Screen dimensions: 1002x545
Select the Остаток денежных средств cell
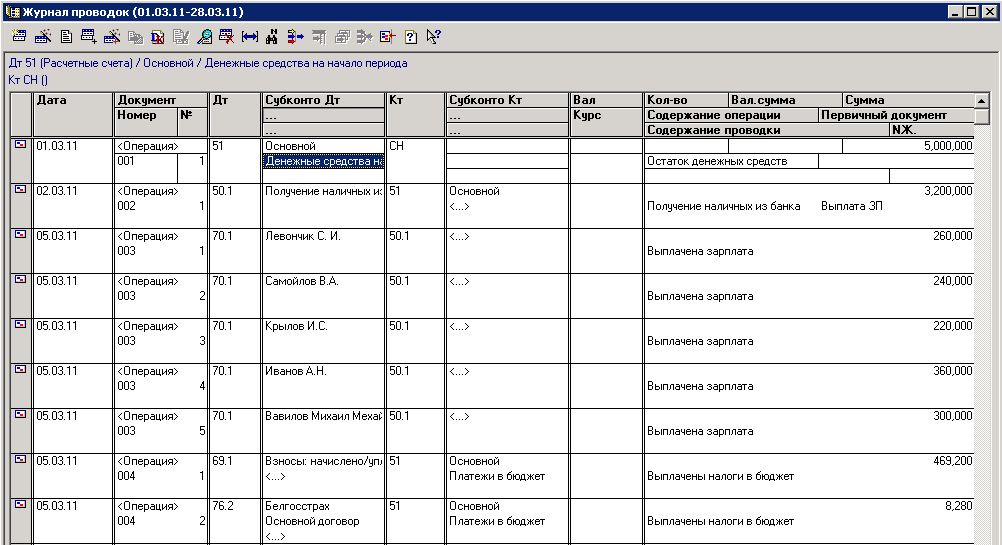click(731, 161)
